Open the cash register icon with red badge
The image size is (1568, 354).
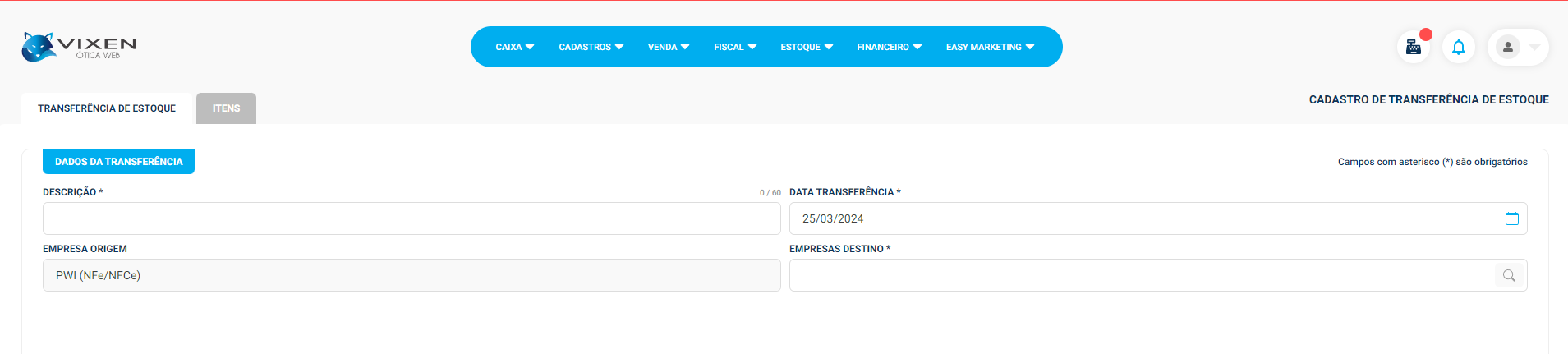coord(1414,47)
